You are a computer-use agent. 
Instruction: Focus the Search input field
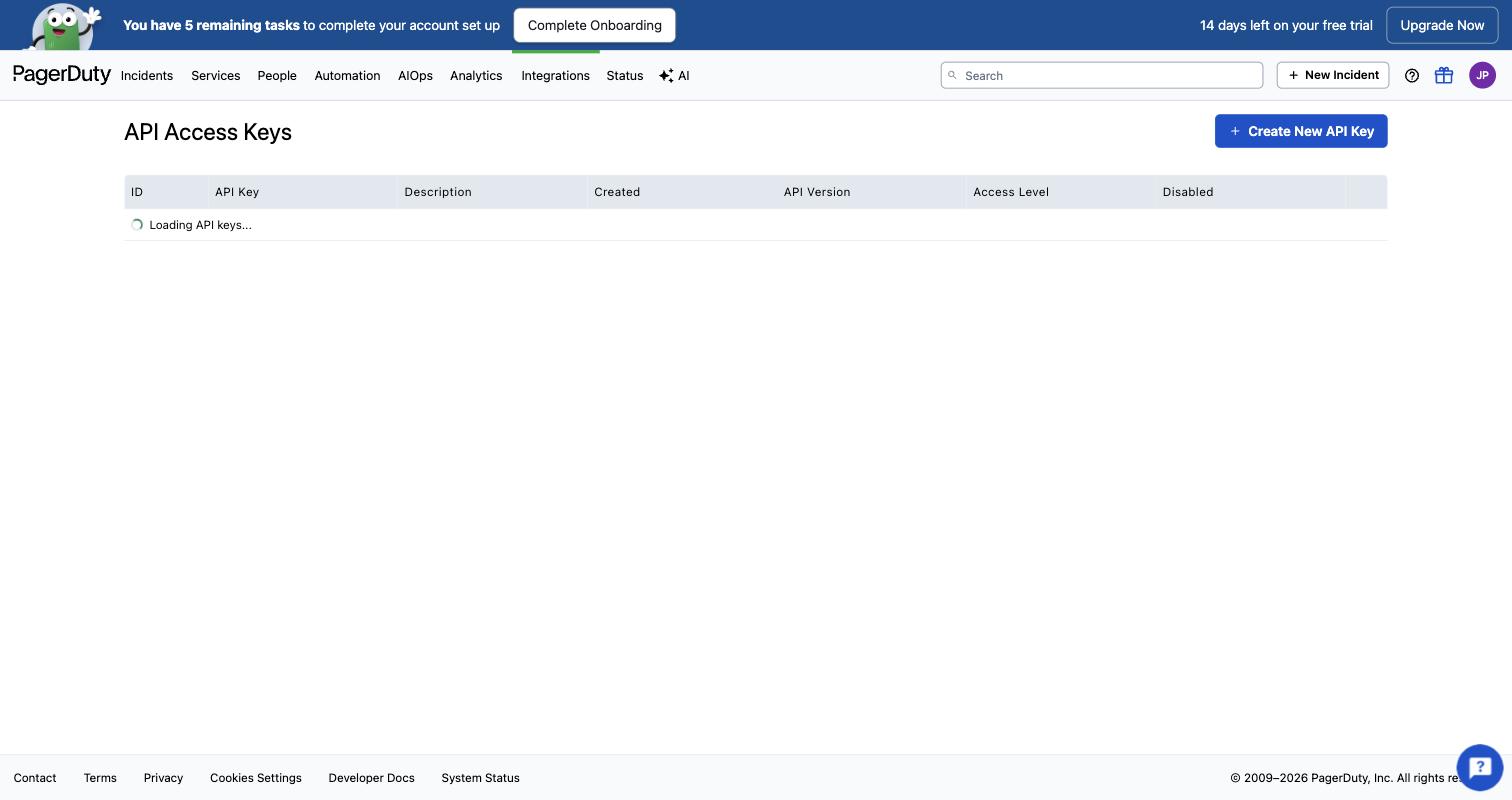tap(1102, 75)
